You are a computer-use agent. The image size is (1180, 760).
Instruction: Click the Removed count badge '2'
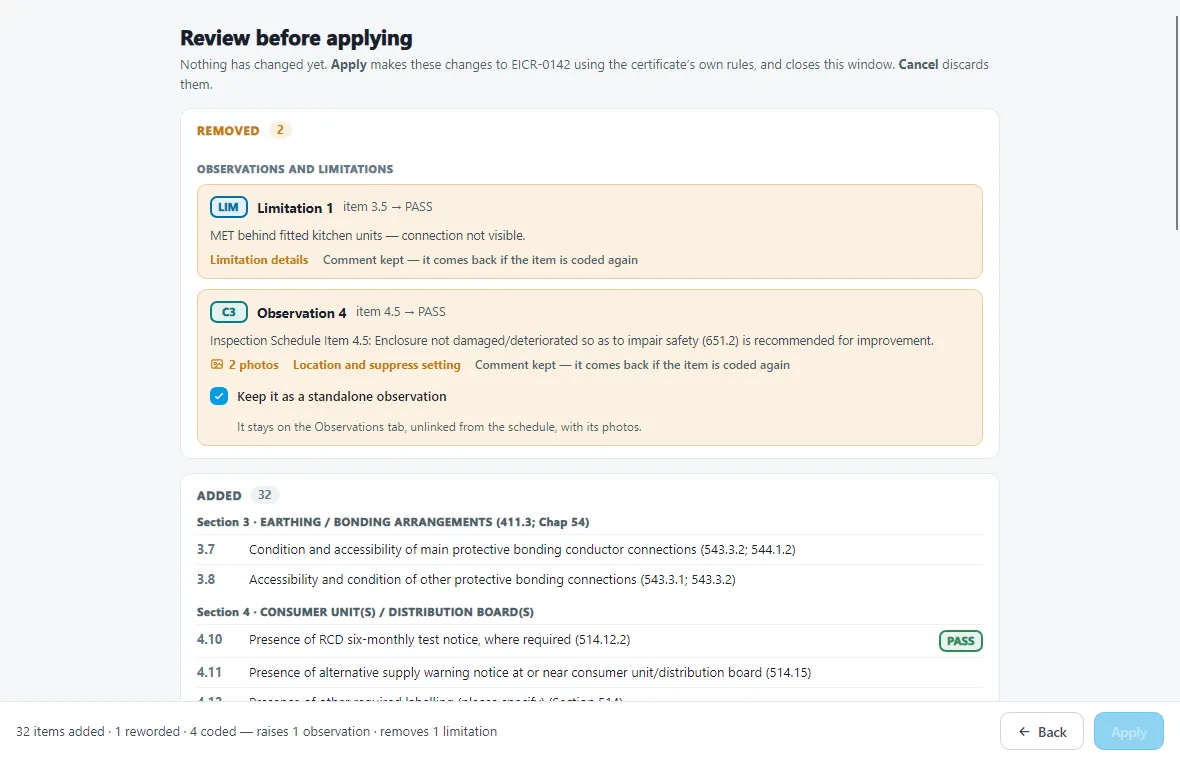[x=280, y=130]
